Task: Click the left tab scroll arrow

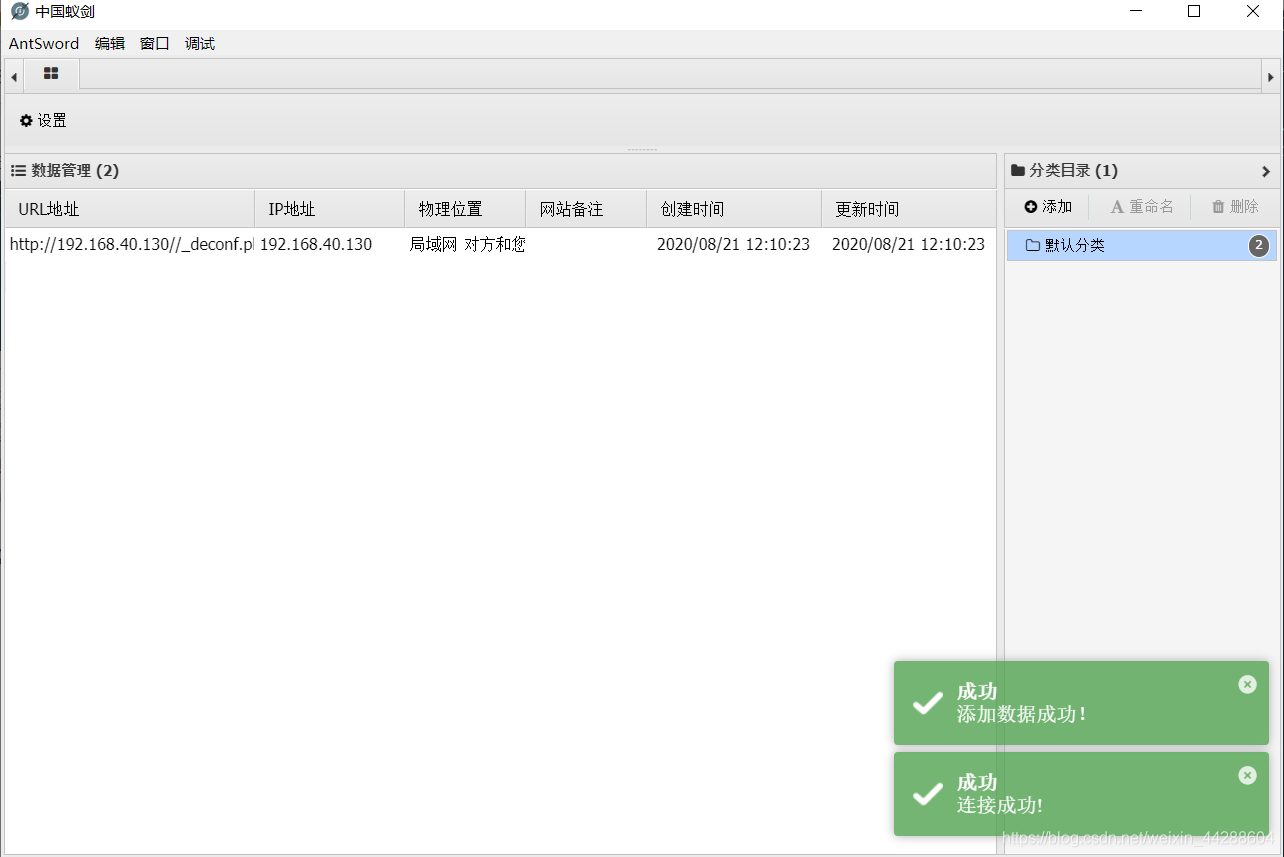Action: point(14,77)
